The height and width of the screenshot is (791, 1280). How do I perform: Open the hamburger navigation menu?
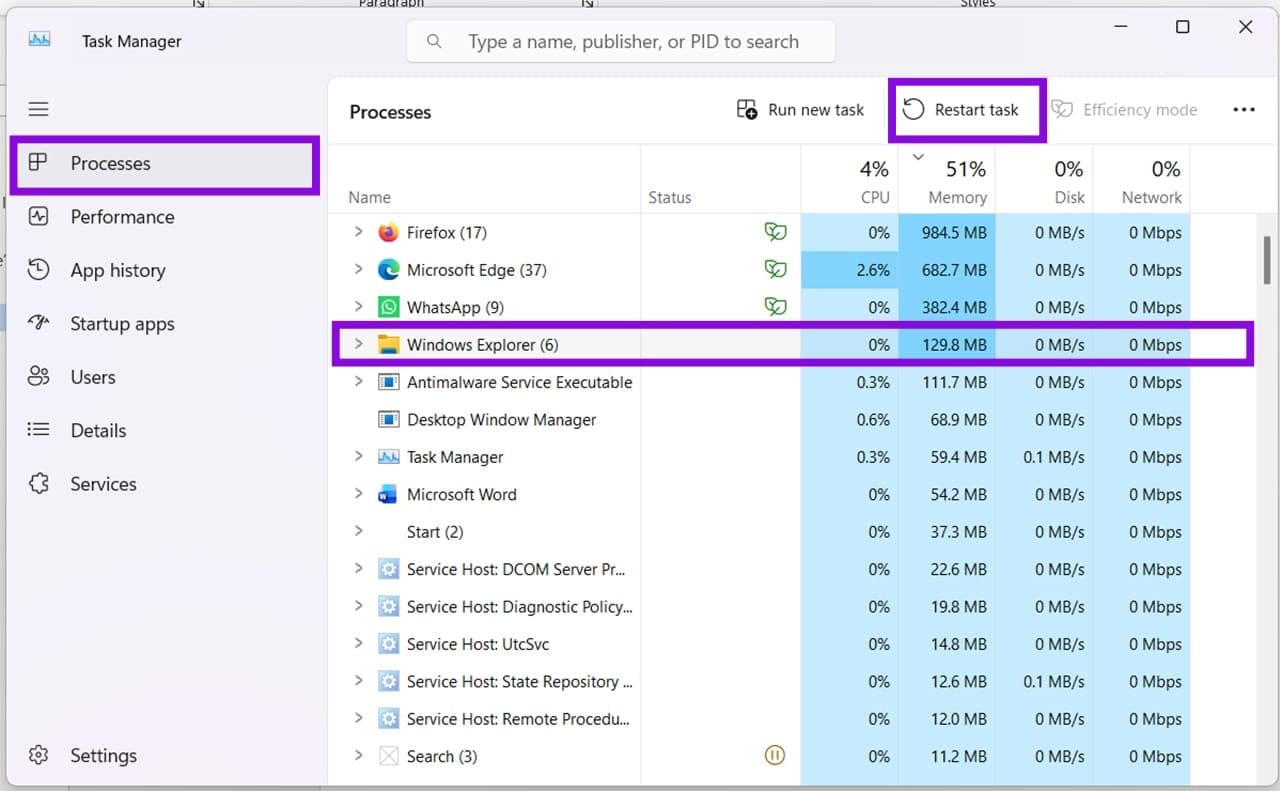point(38,109)
